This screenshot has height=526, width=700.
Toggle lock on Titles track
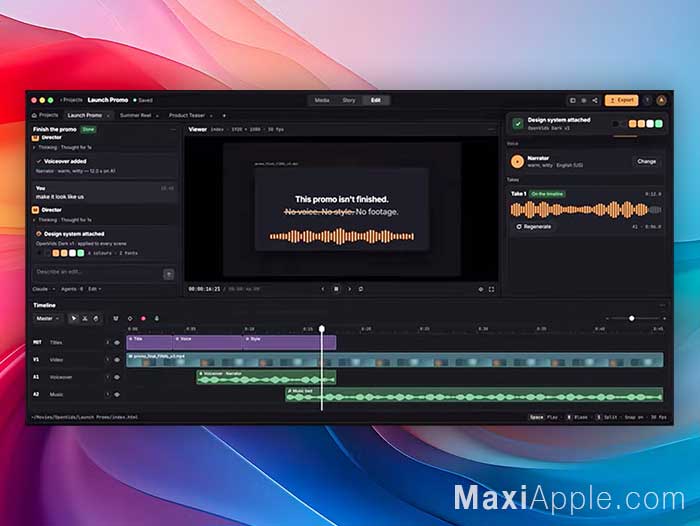click(107, 343)
